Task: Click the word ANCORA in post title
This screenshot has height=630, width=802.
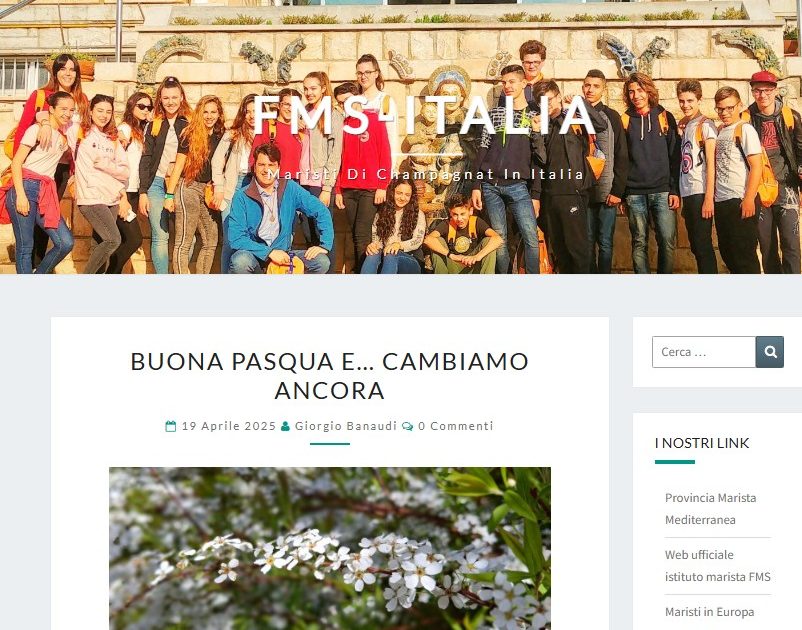Action: point(329,391)
